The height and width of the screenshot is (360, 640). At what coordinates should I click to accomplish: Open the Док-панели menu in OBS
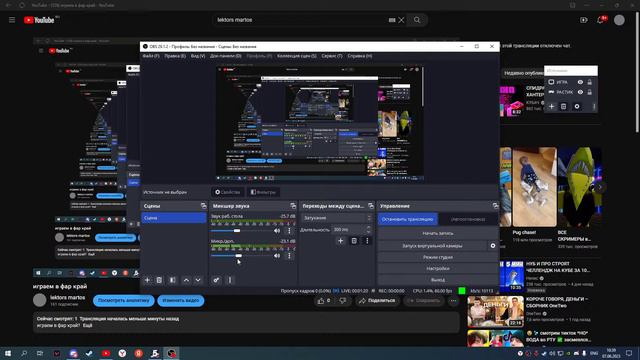pos(226,56)
